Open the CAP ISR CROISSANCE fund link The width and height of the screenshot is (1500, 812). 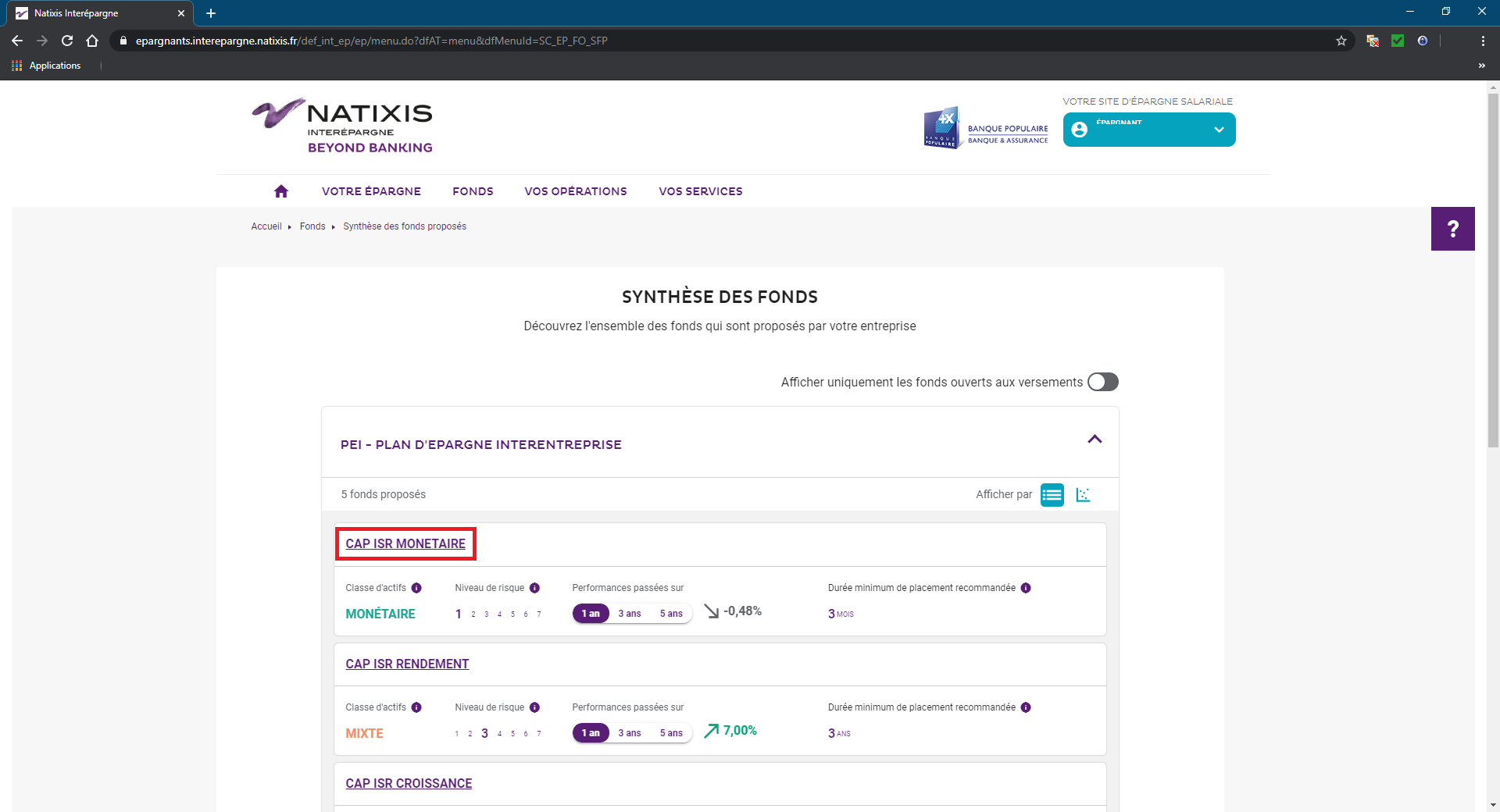pos(409,783)
